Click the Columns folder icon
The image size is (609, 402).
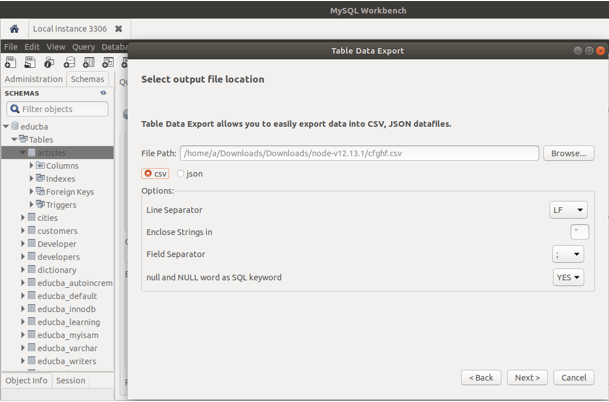pos(40,165)
